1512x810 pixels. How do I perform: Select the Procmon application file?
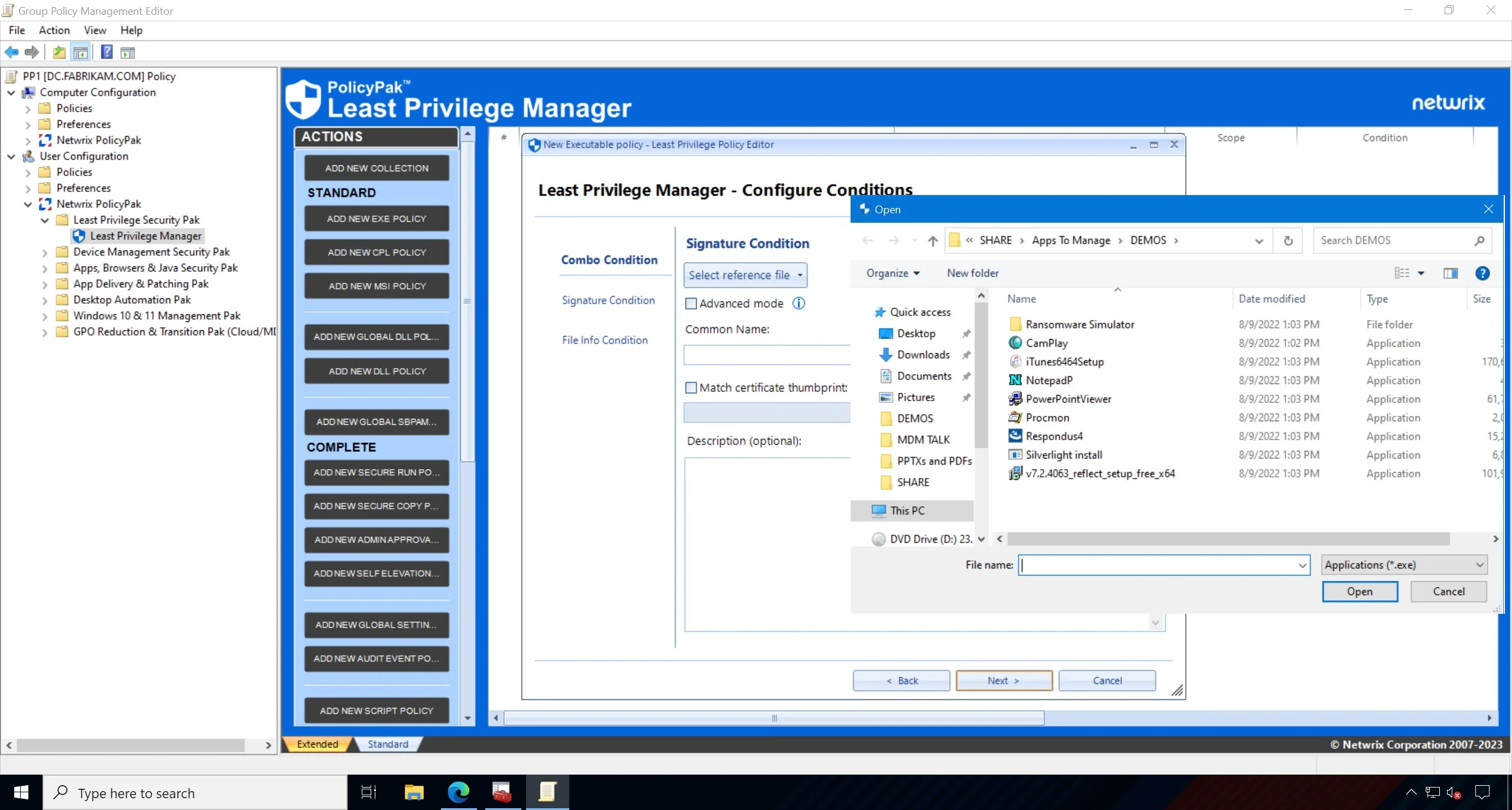coord(1047,418)
